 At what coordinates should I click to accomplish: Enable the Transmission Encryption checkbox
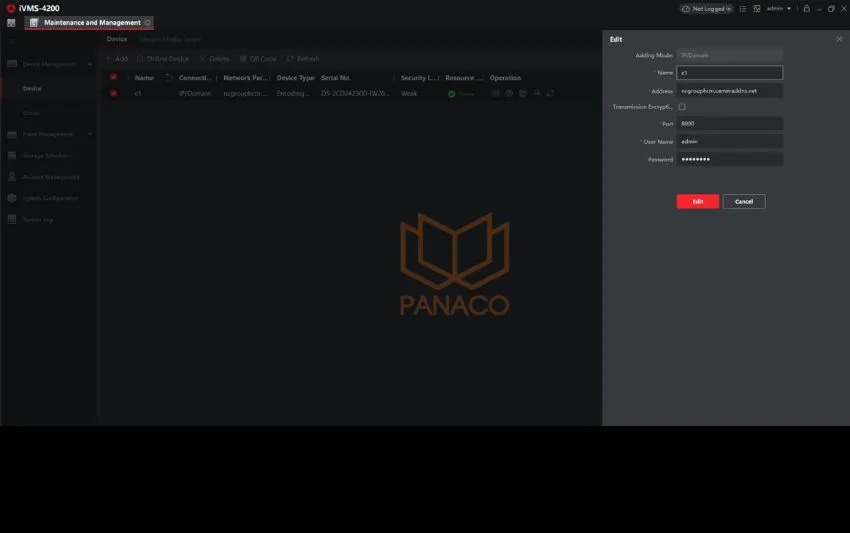point(682,107)
